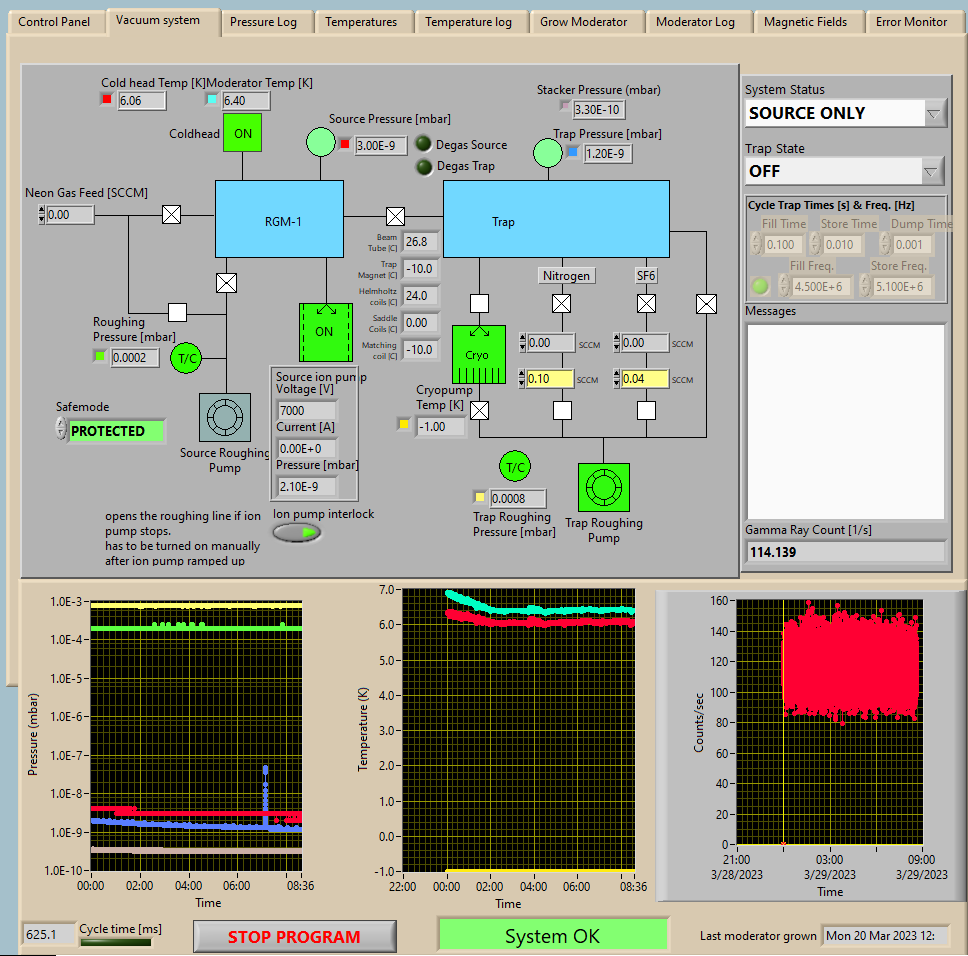Toggle the Coldhead ON button
The width and height of the screenshot is (968, 956).
[242, 133]
